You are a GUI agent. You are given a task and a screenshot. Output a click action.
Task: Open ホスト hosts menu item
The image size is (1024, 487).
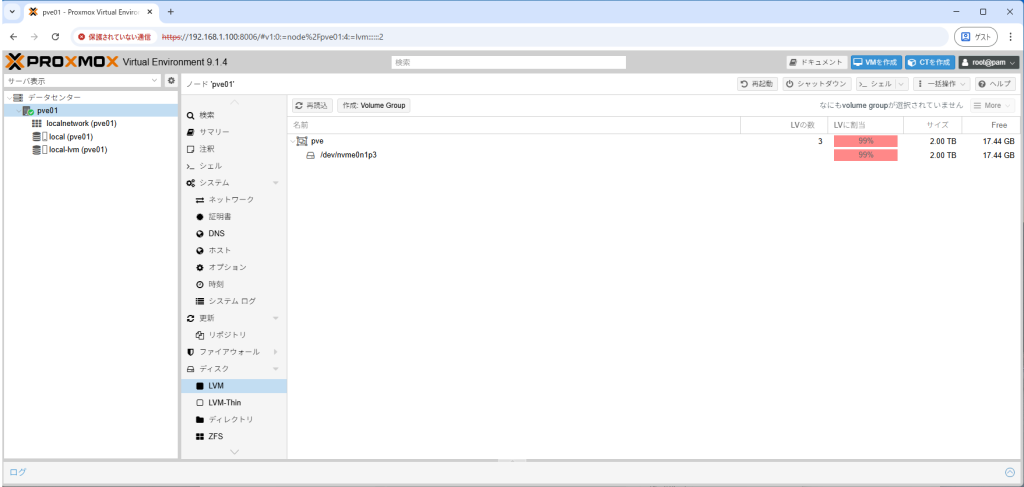point(234,251)
